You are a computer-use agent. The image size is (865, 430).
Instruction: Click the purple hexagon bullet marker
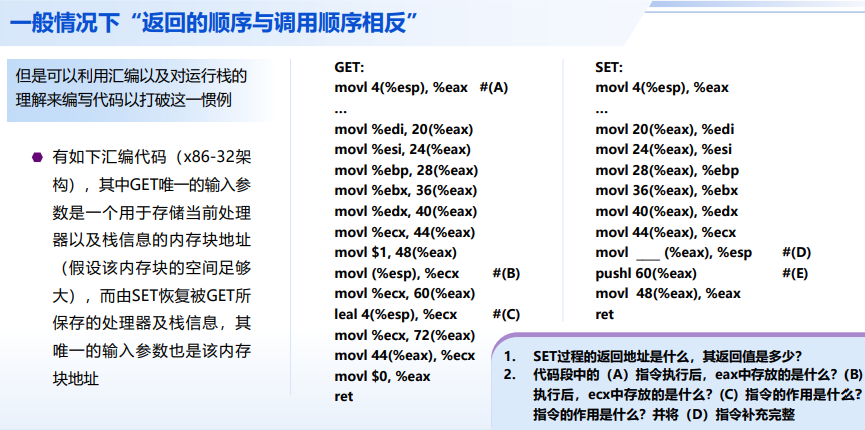pos(38,157)
